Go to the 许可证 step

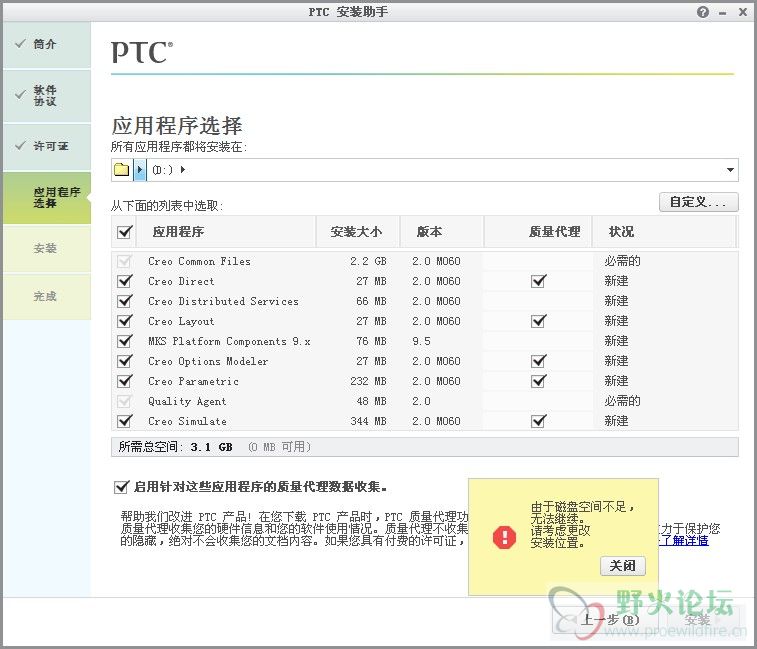(47, 146)
